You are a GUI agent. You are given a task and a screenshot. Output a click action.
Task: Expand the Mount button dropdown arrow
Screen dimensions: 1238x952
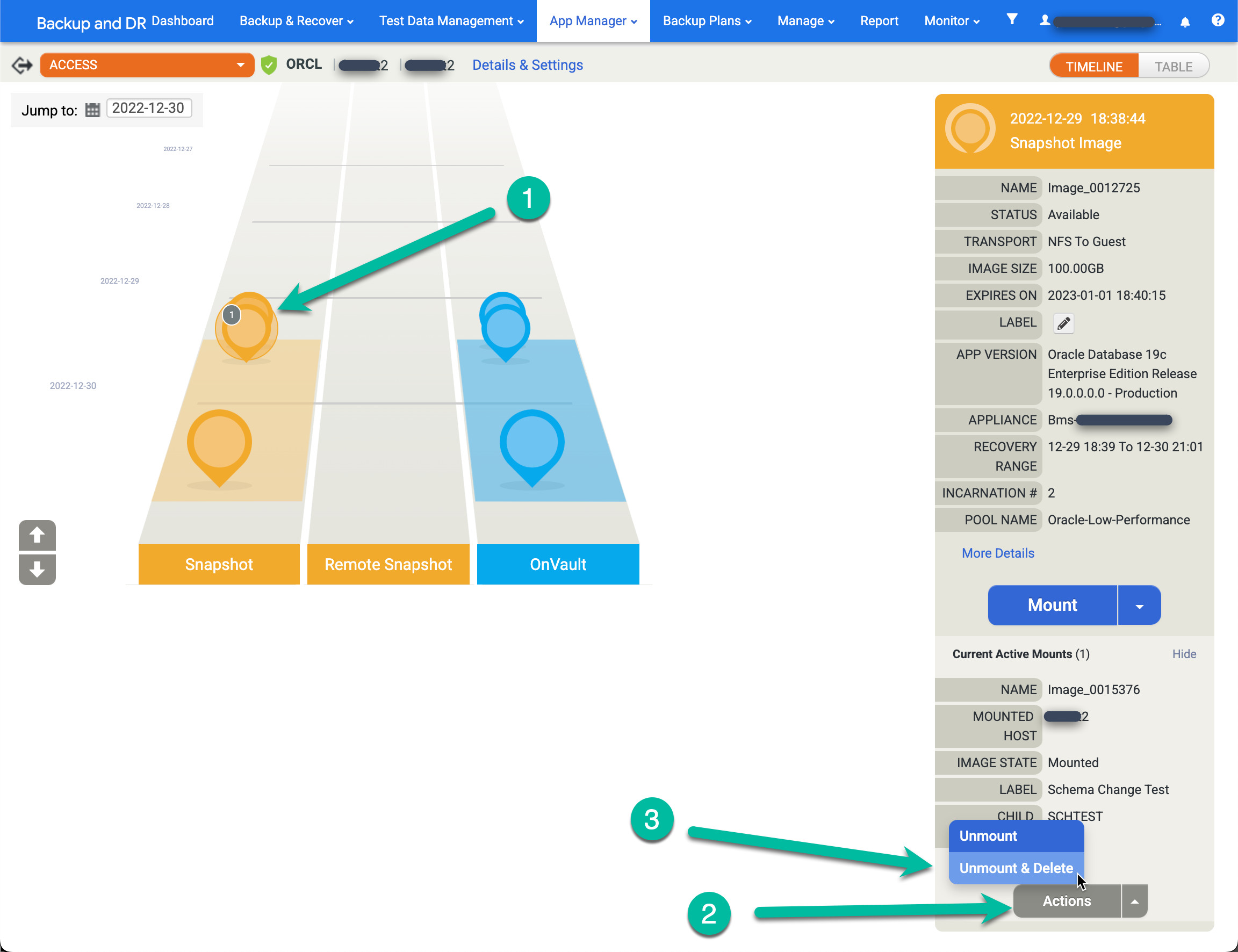point(1139,604)
